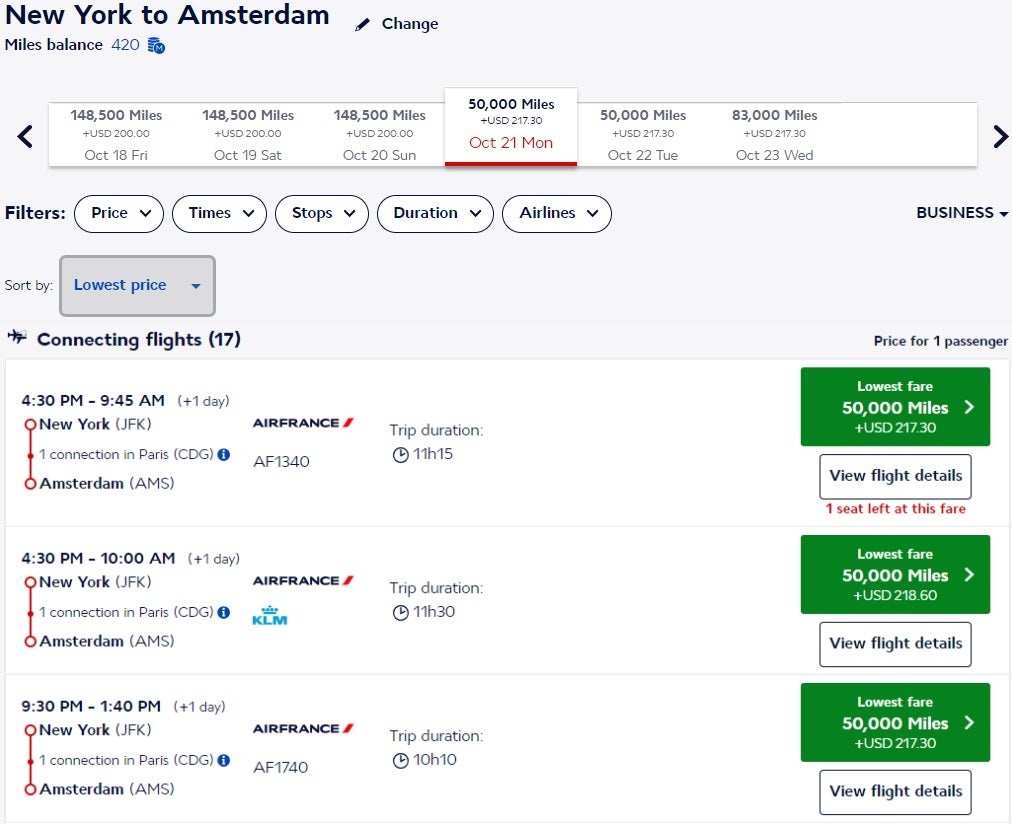Show later dates with right arrow
The height and width of the screenshot is (824, 1012).
(x=999, y=136)
